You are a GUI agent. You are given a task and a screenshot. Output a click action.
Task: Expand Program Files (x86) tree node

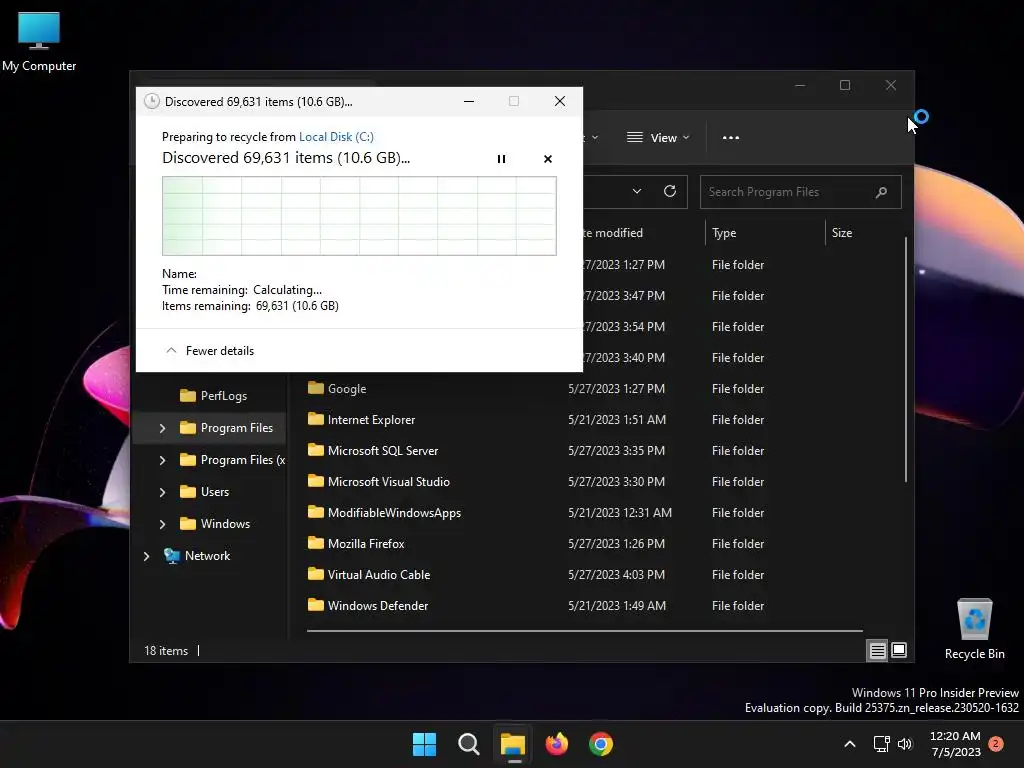coord(163,460)
